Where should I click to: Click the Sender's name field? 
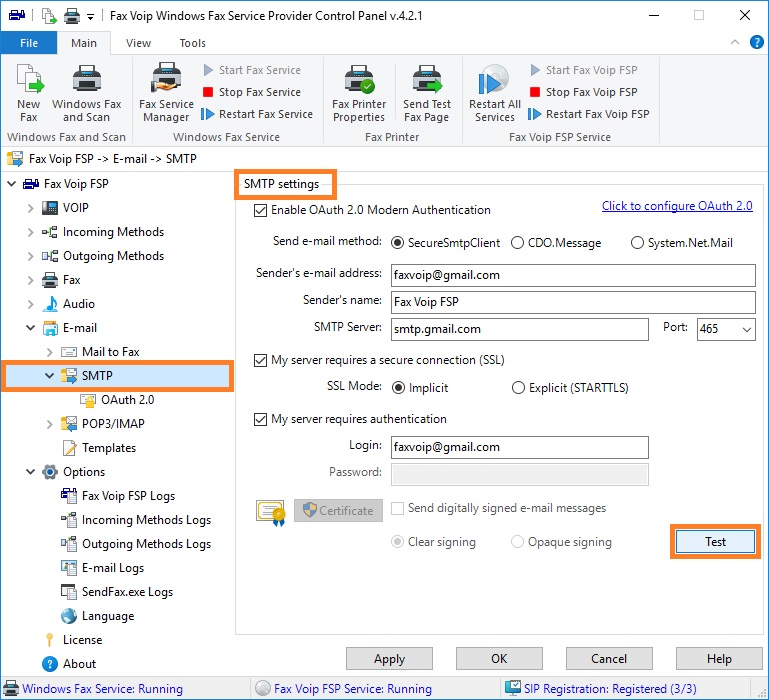[x=573, y=303]
